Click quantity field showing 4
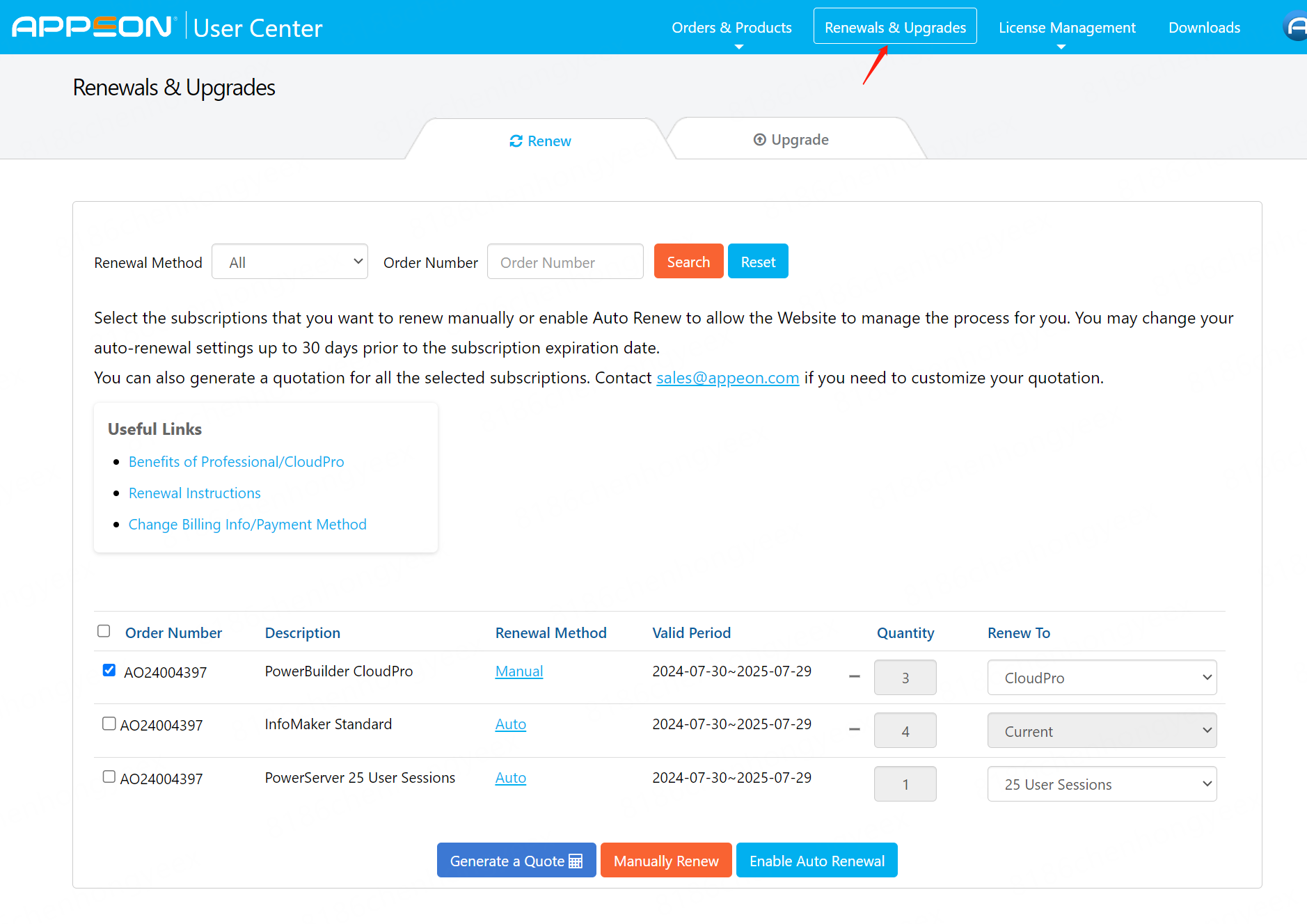The image size is (1307, 924). click(905, 731)
